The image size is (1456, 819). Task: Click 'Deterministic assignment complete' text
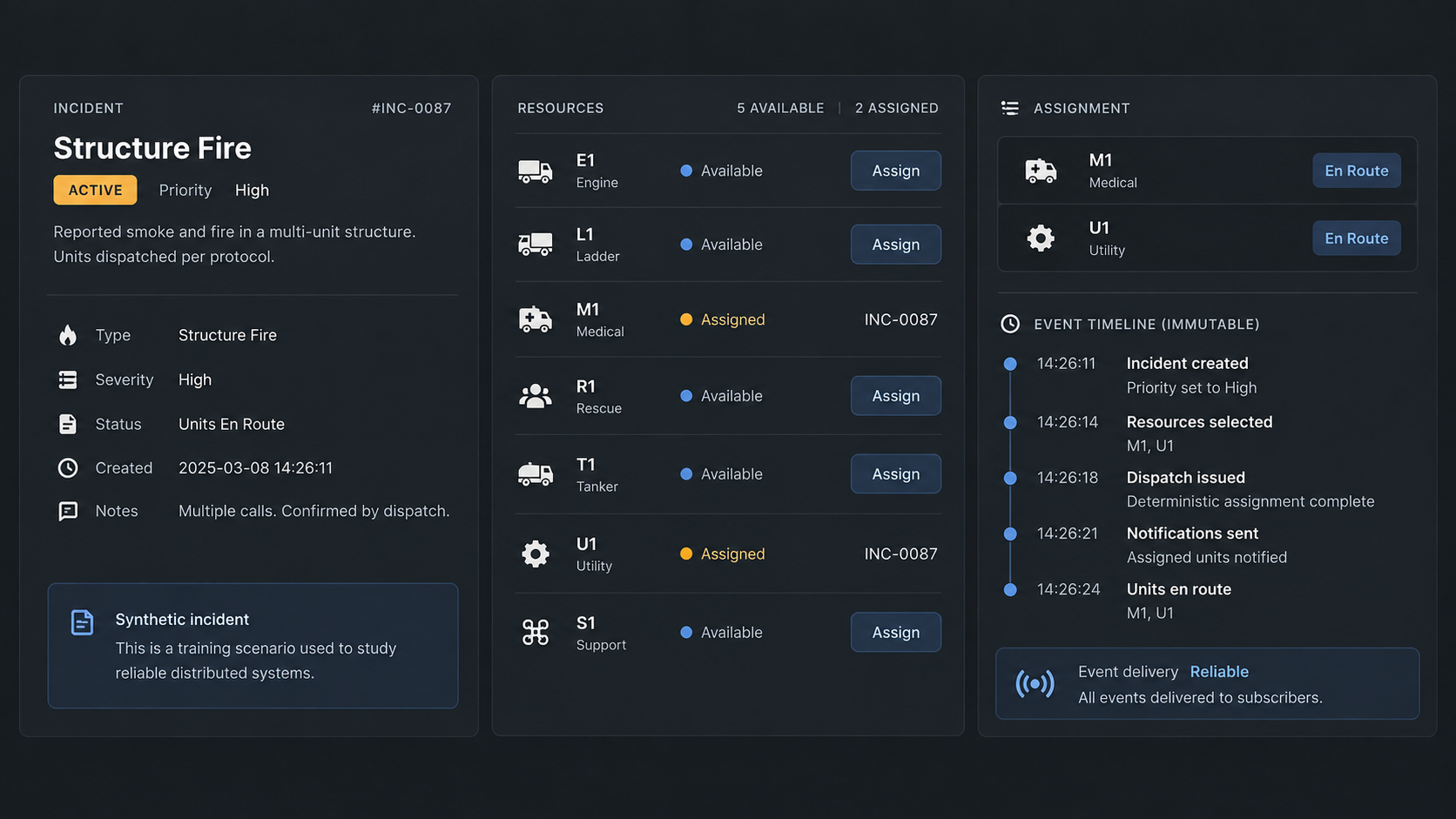click(x=1250, y=501)
